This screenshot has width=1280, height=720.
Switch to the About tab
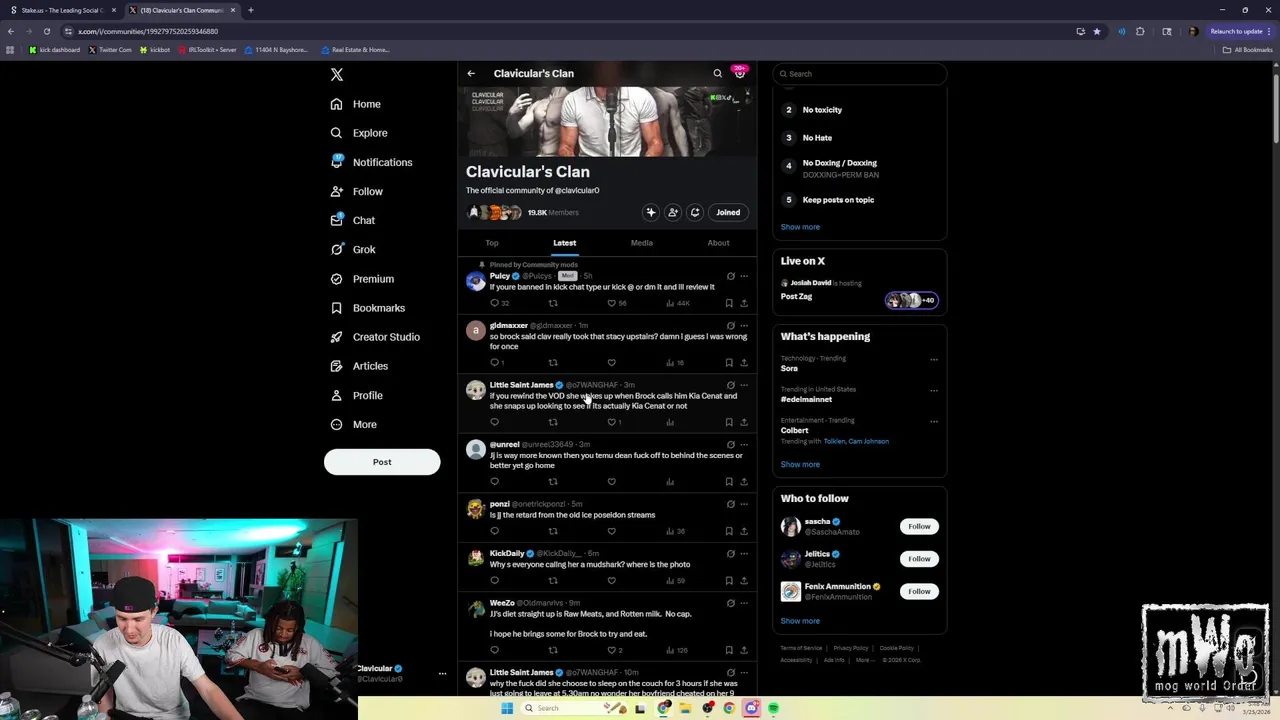(718, 243)
